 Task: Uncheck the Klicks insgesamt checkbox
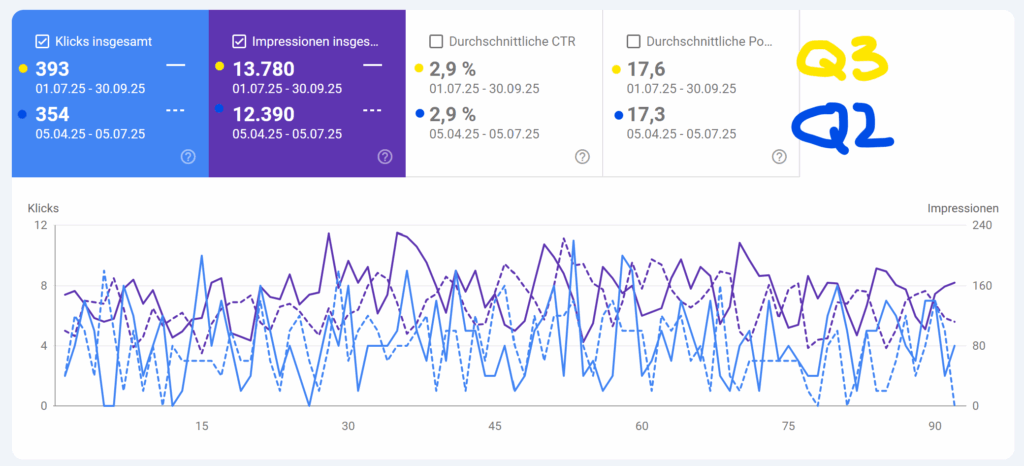pos(42,41)
